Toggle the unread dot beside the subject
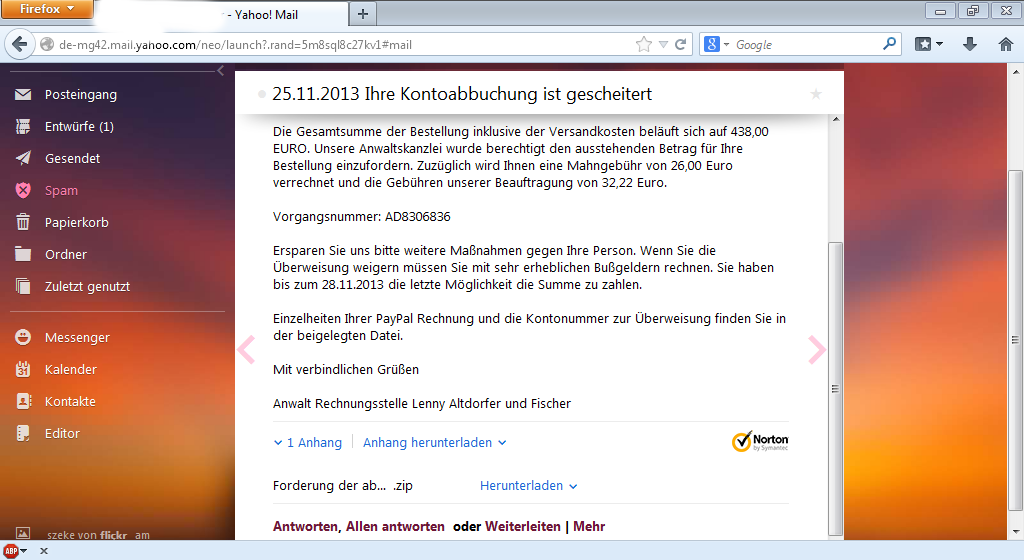 261,94
